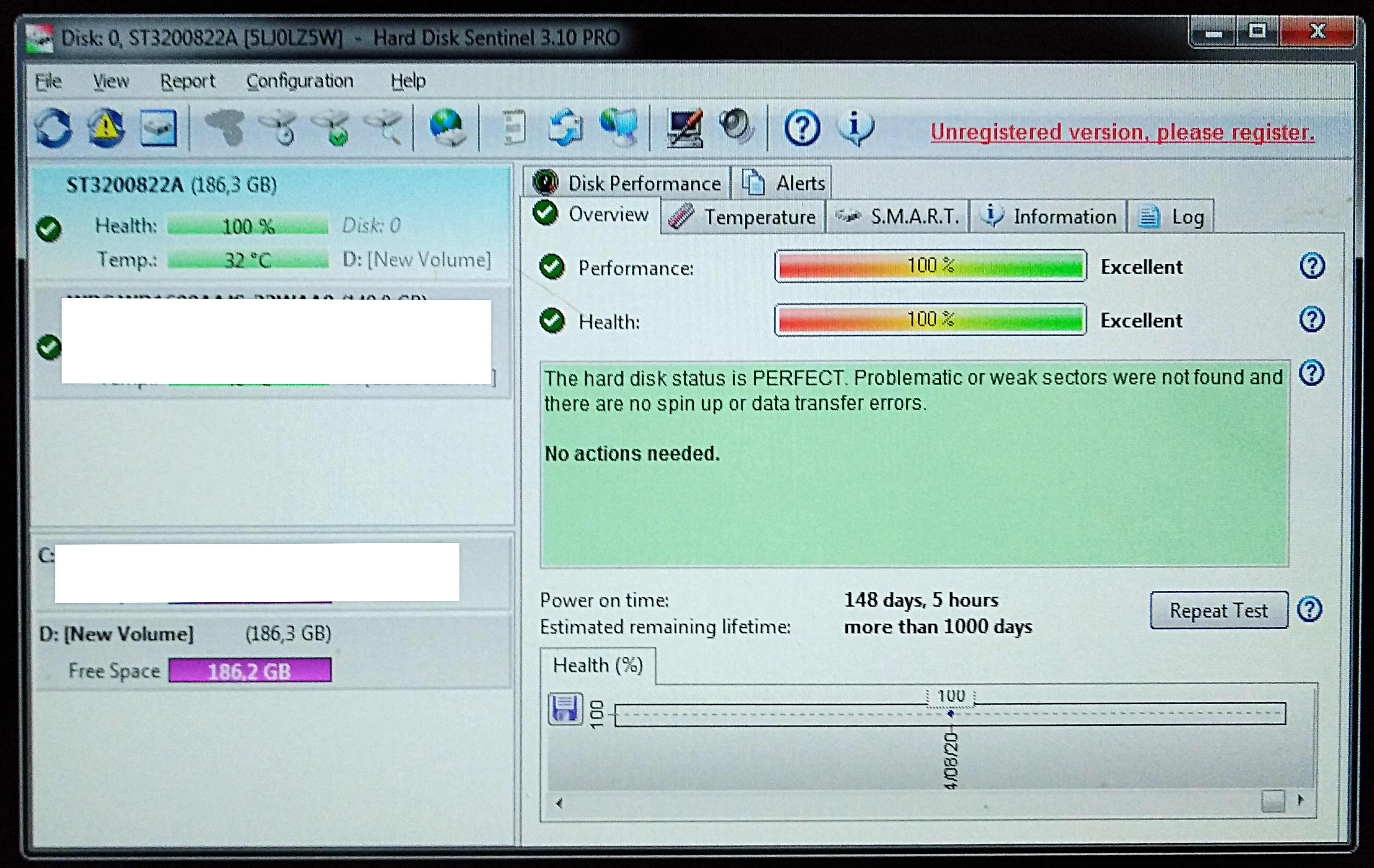Open the Log tab
Viewport: 1374px width, 868px height.
(x=1170, y=216)
